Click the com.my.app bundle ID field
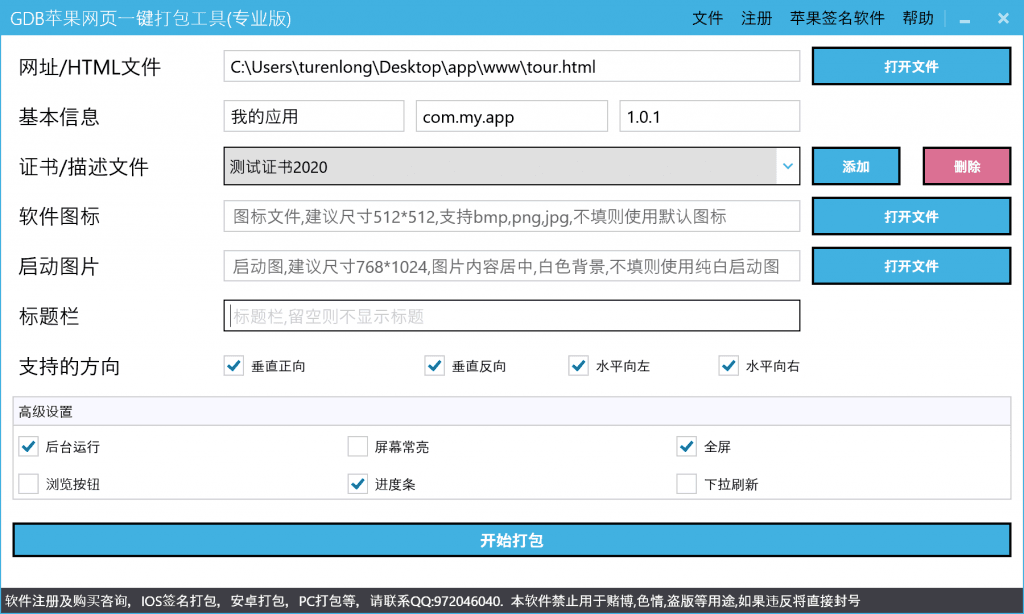 (x=511, y=116)
